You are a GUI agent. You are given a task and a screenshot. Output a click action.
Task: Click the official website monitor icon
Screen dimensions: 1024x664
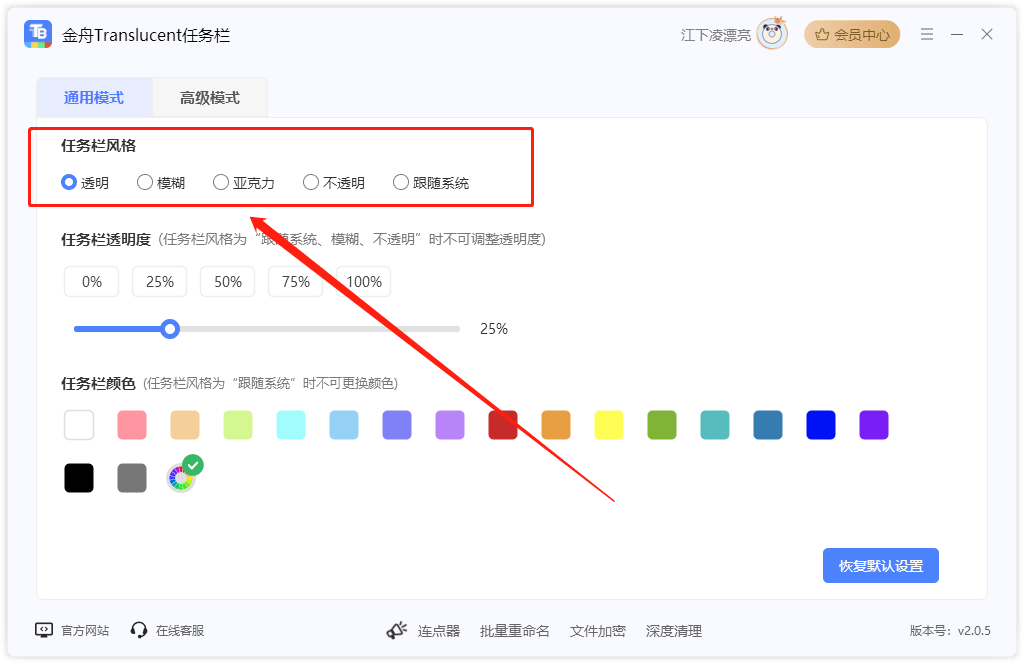coord(44,630)
